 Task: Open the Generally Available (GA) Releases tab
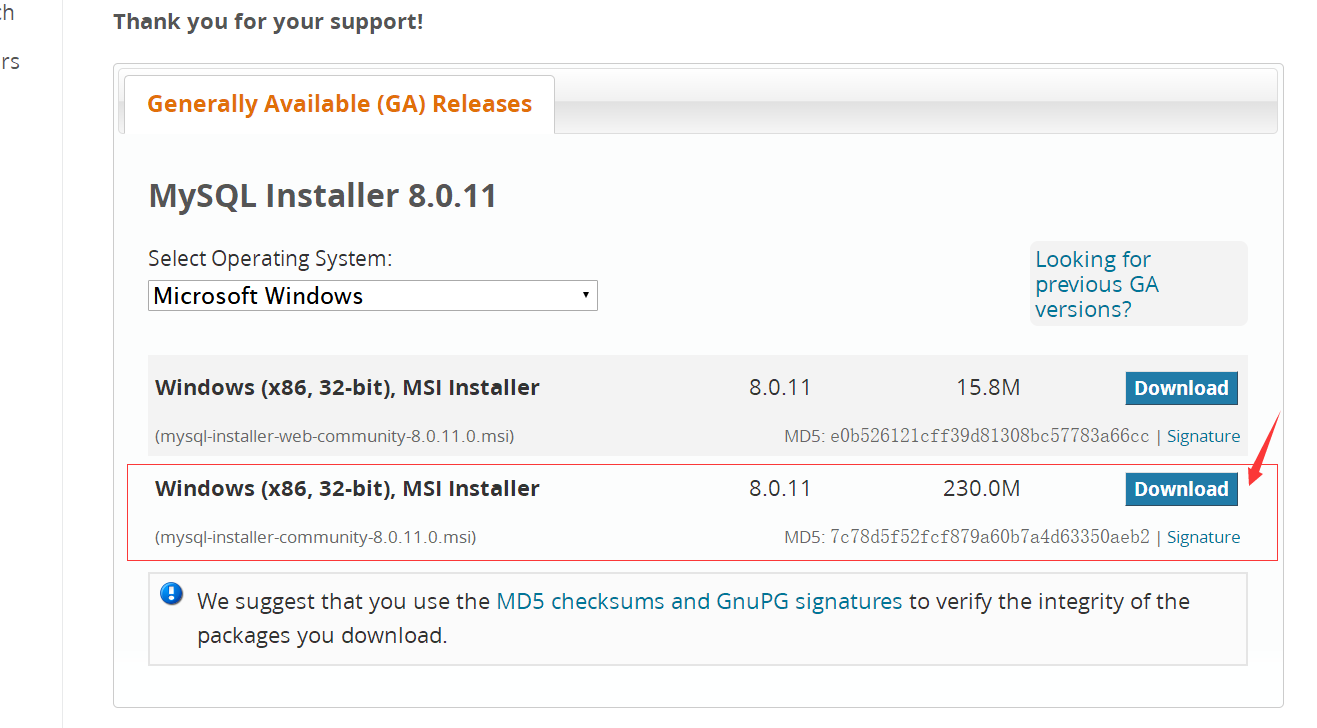pos(339,104)
